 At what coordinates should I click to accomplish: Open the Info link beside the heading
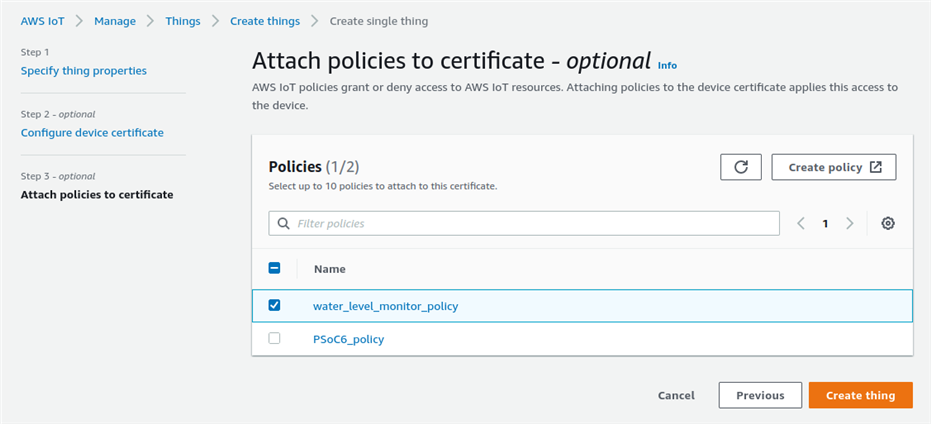click(x=667, y=65)
